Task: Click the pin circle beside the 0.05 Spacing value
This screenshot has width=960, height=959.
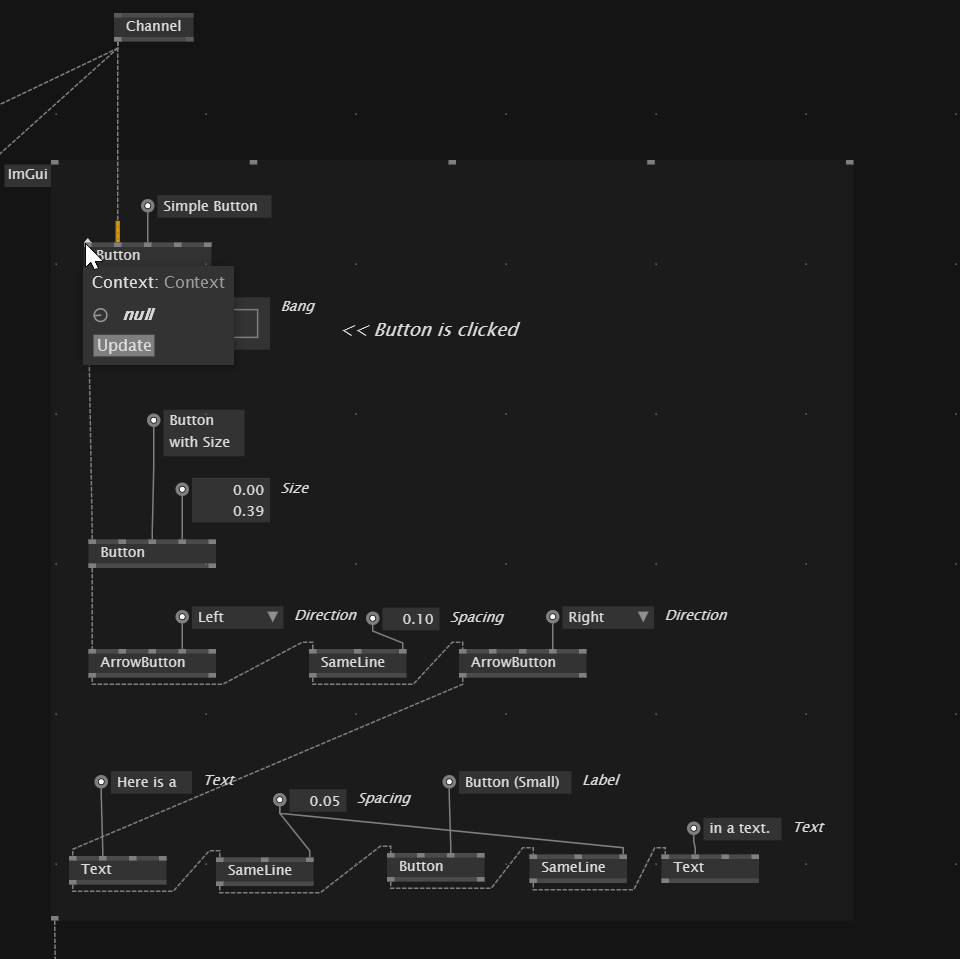Action: point(280,800)
